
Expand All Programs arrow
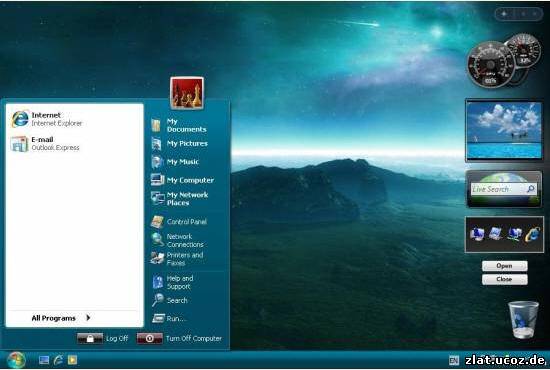click(x=88, y=318)
